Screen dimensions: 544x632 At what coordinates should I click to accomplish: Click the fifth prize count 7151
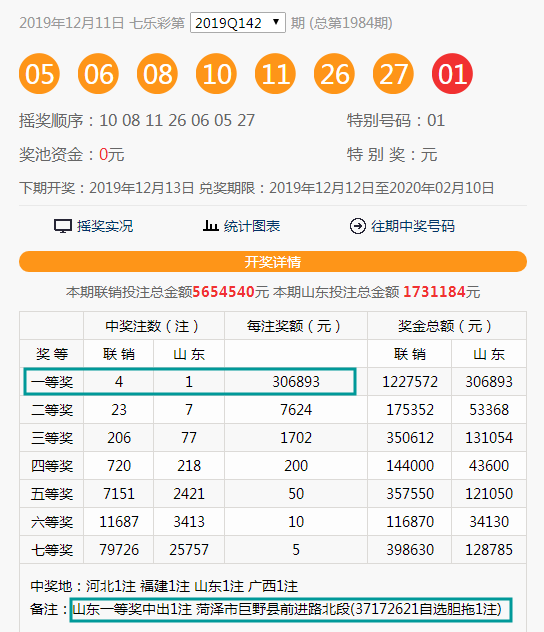(119, 494)
